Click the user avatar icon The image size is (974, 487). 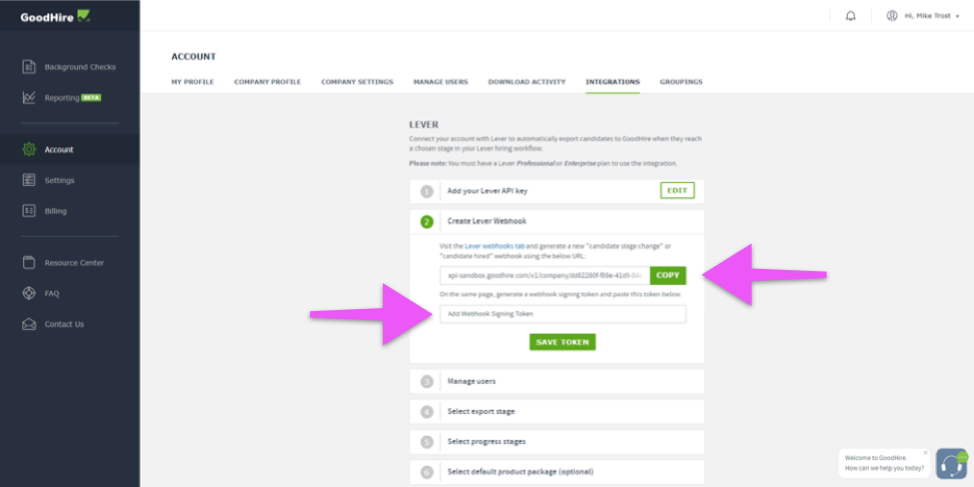[x=892, y=16]
